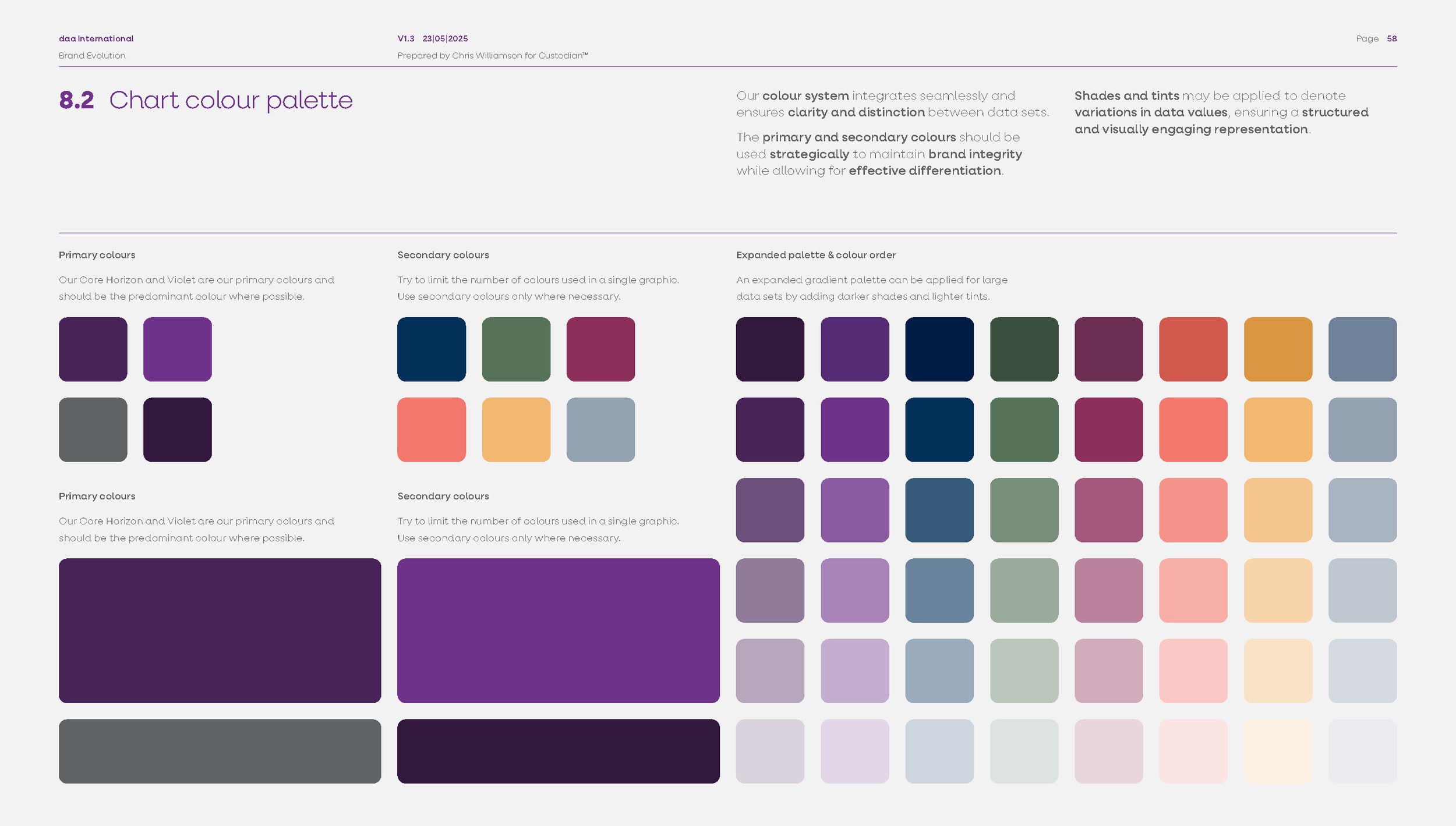This screenshot has height=826, width=1456.
Task: Pick darkest coral-red shade in expanded palette
Action: (1193, 349)
